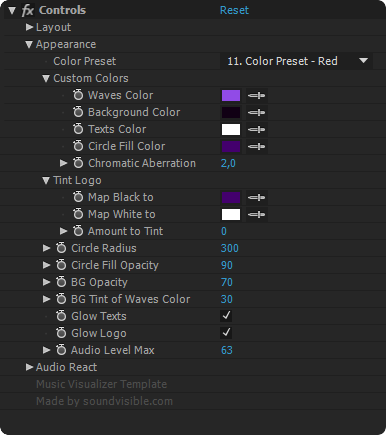
Task: Click the Amount to Tint value 0
Action: pos(224,231)
